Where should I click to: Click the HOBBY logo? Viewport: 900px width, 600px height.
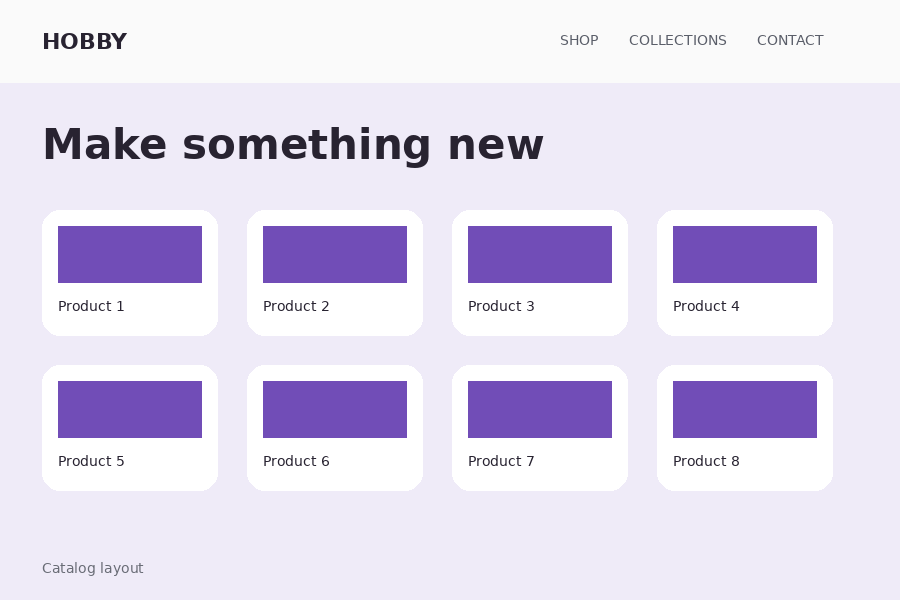tap(84, 41)
